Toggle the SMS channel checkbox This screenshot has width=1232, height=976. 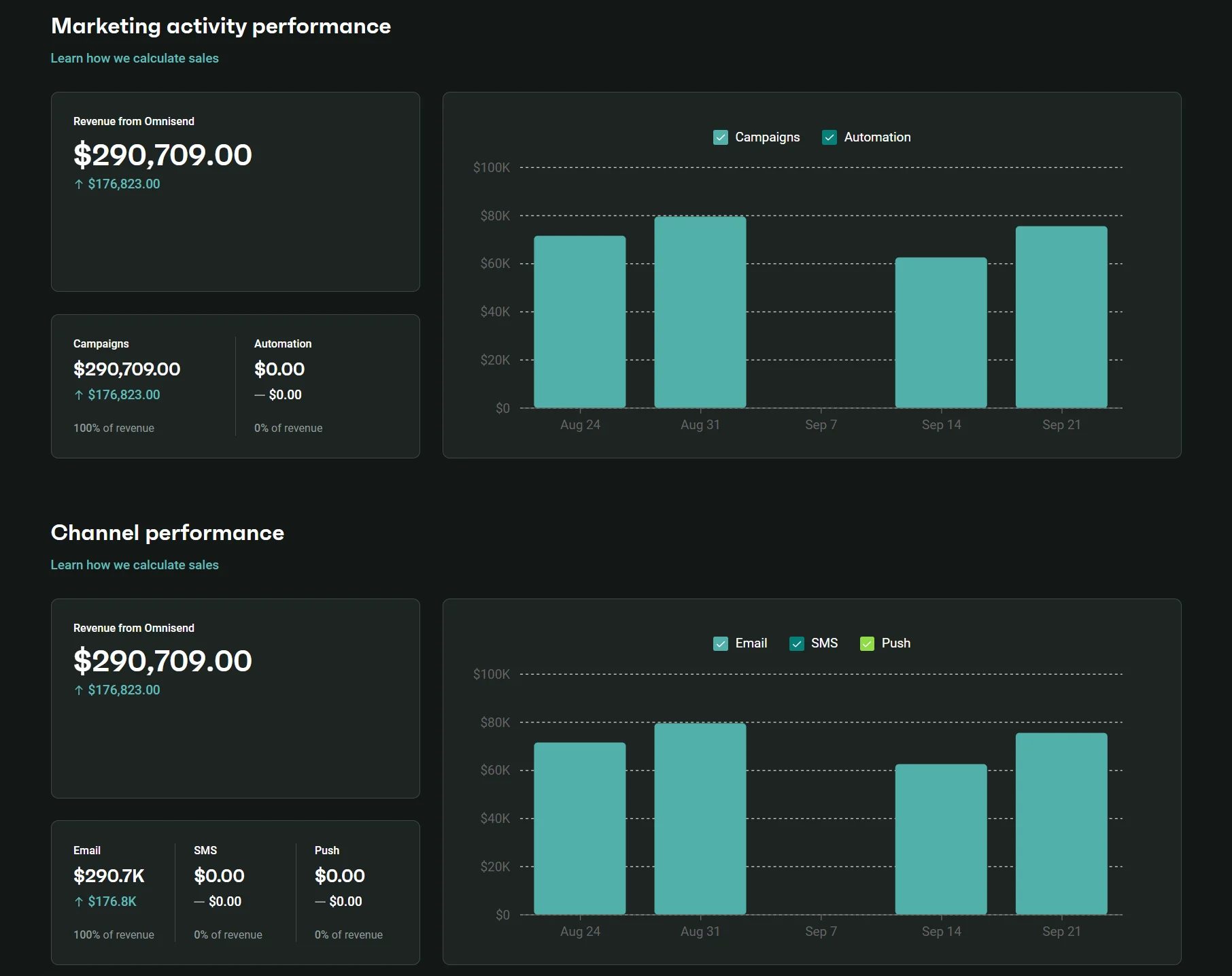[797, 643]
